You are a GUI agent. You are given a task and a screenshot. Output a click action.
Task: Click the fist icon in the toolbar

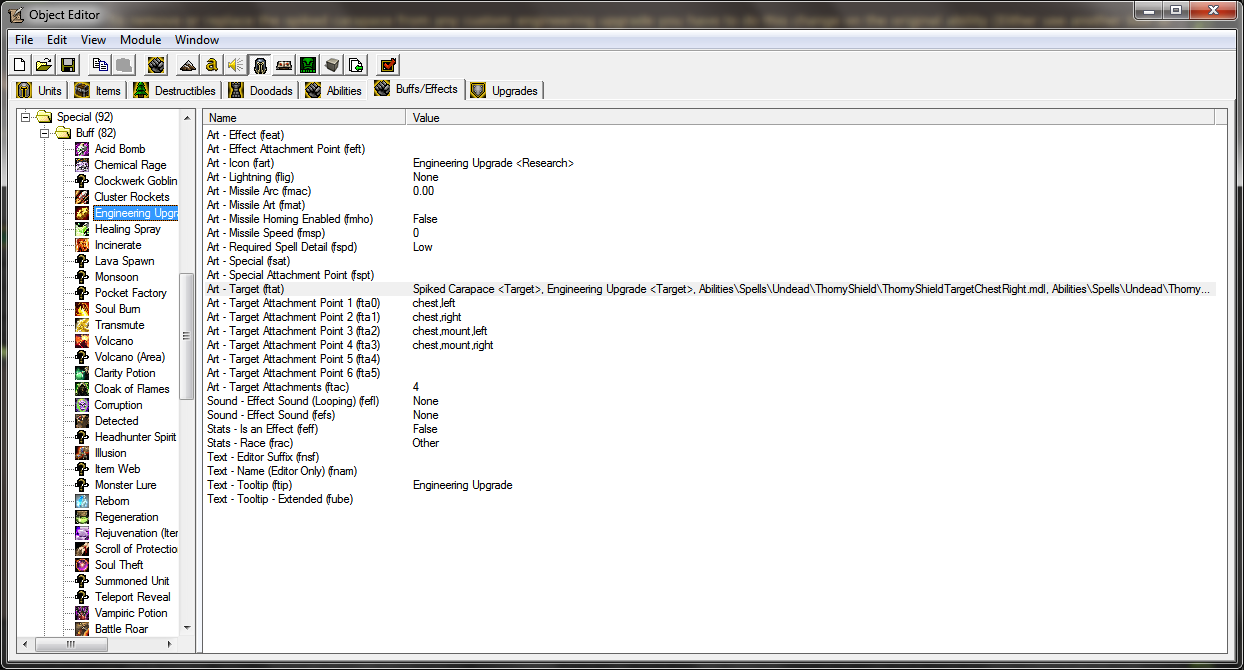tap(156, 65)
